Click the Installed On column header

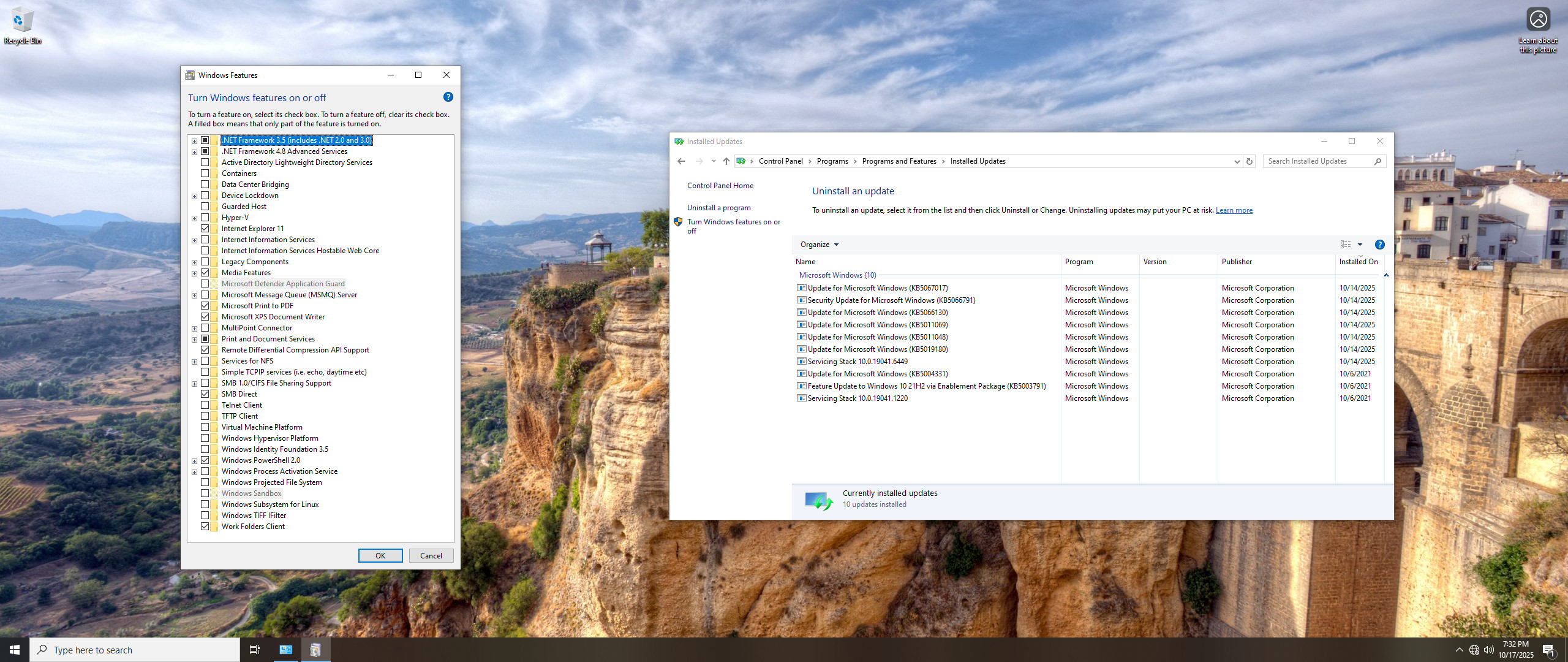click(1358, 262)
